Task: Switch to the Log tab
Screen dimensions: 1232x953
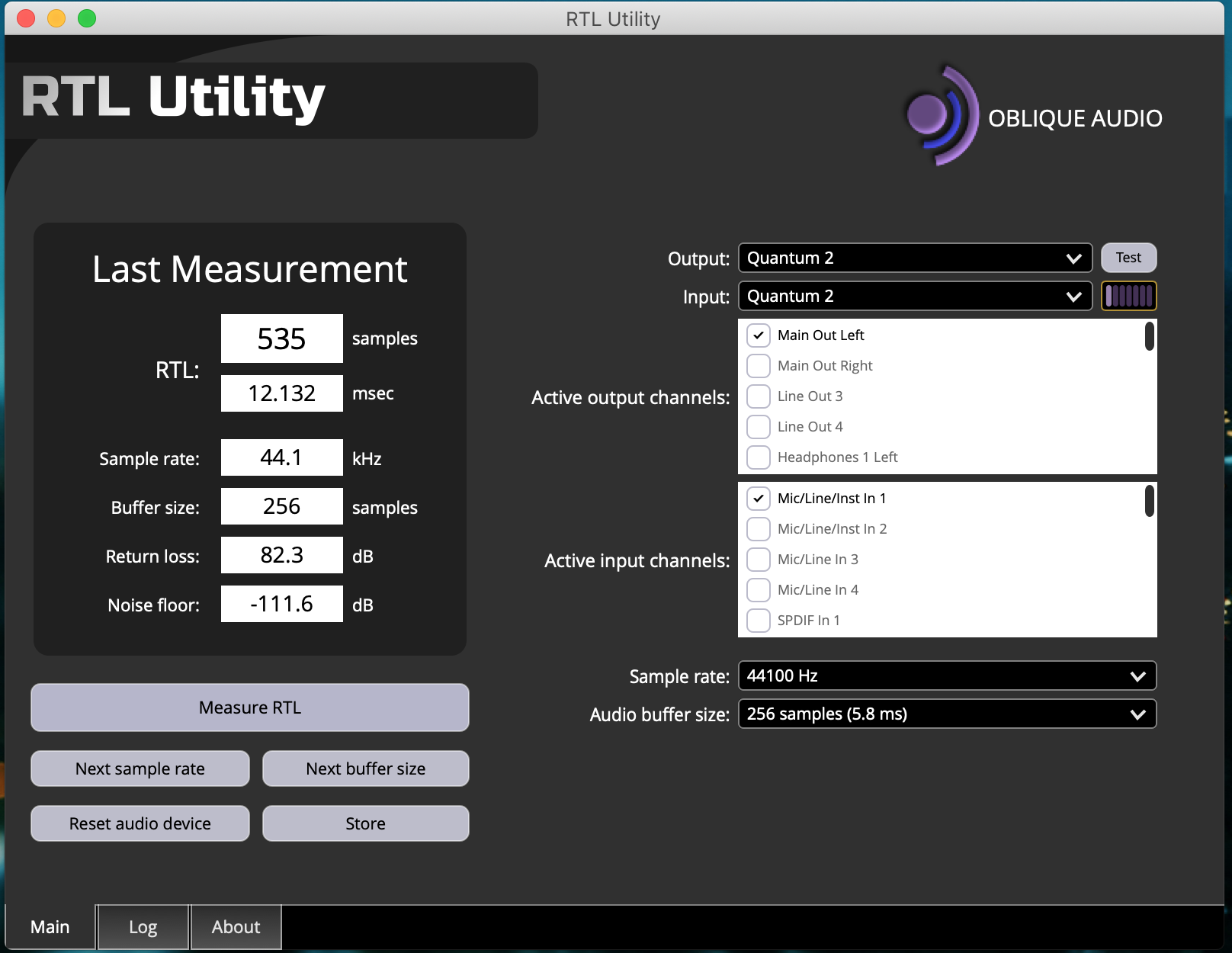Action: (x=143, y=927)
